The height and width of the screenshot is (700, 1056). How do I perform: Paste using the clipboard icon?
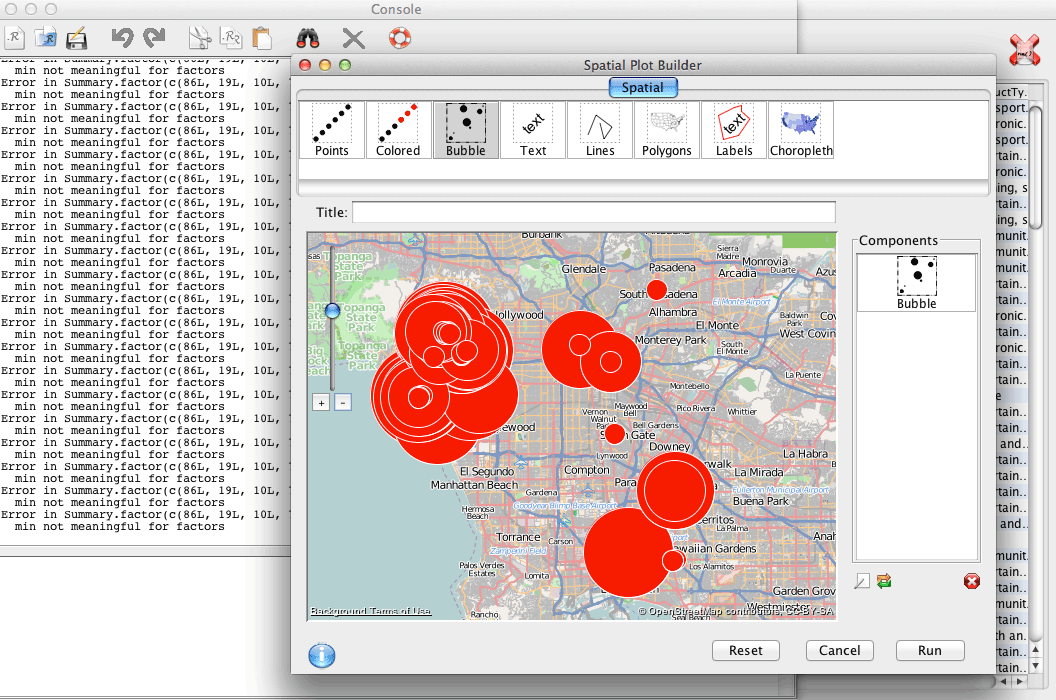point(262,38)
